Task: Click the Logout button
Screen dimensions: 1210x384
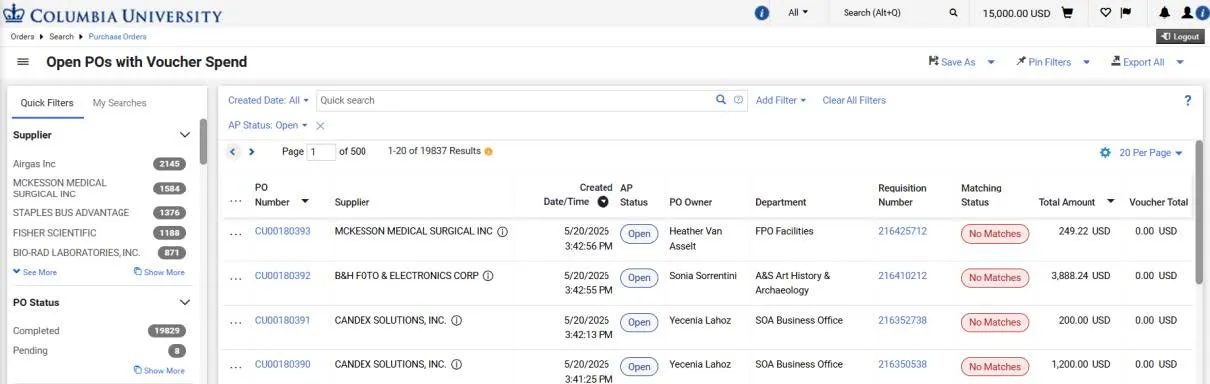Action: (x=1180, y=36)
